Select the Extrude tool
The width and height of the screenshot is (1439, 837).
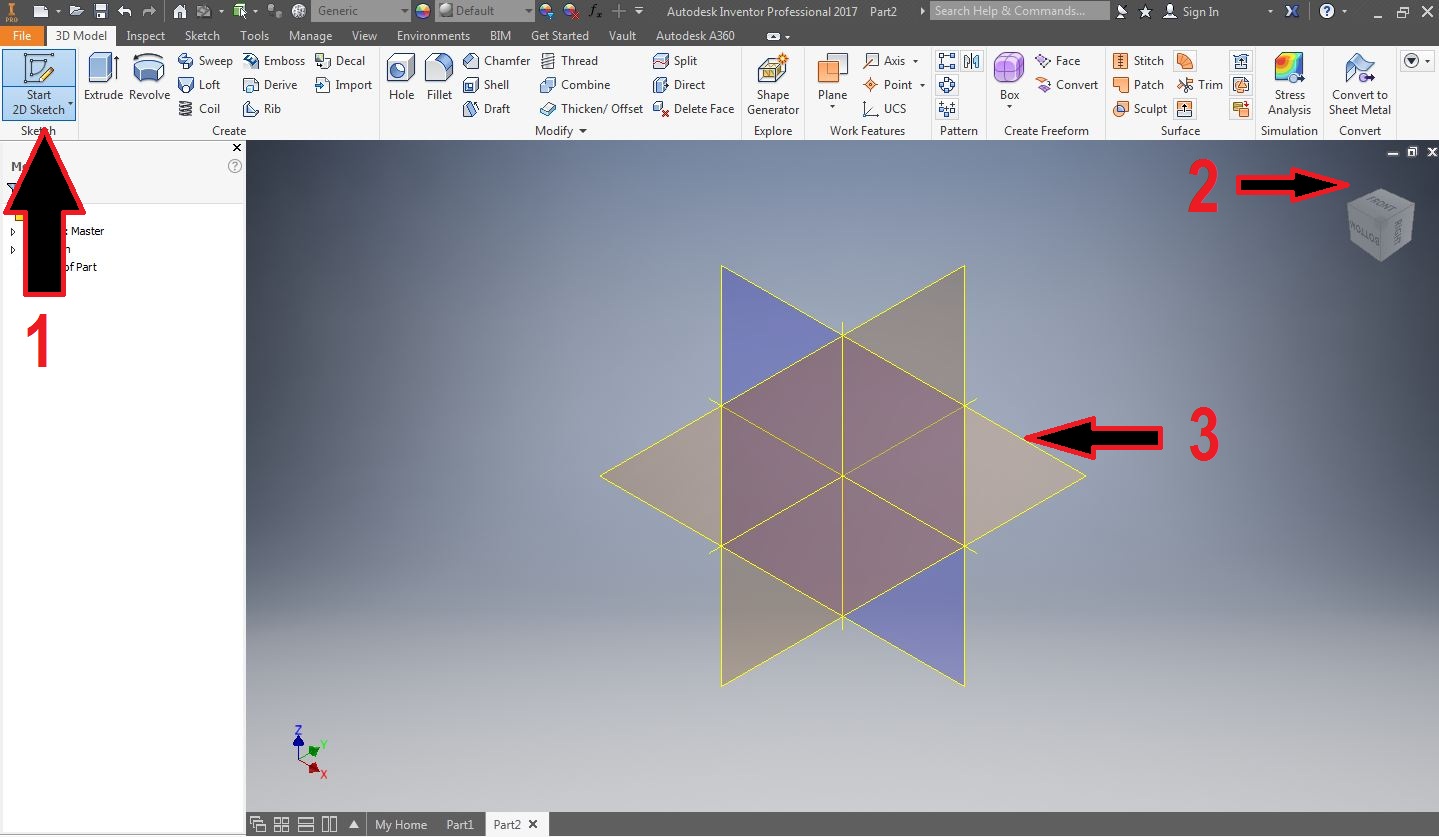coord(103,78)
